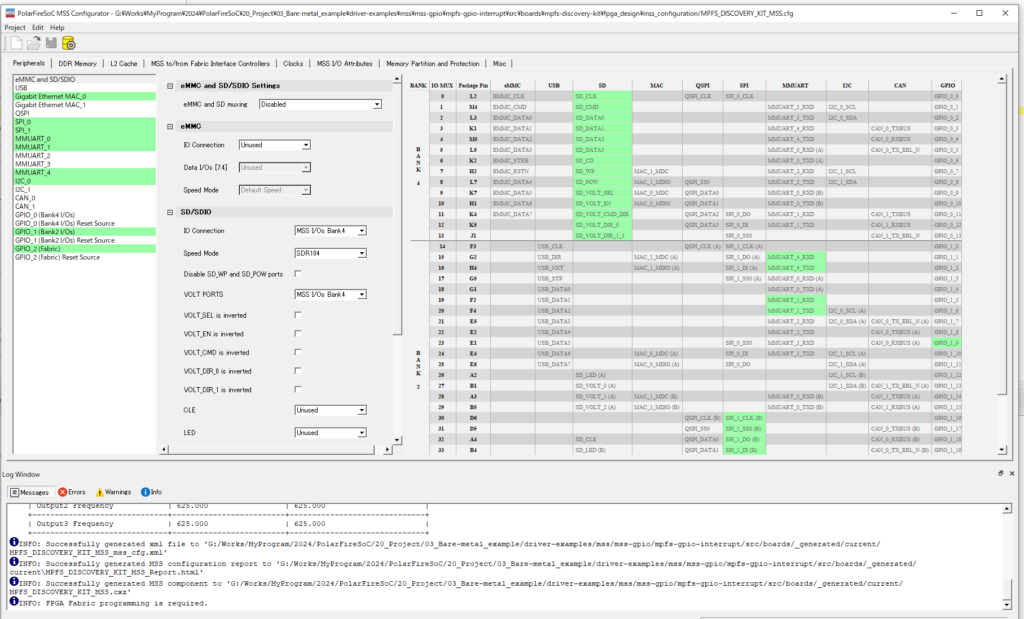Screen dimensions: 1024x619
Task: Click the Save floppy disk icon
Action: [50, 43]
